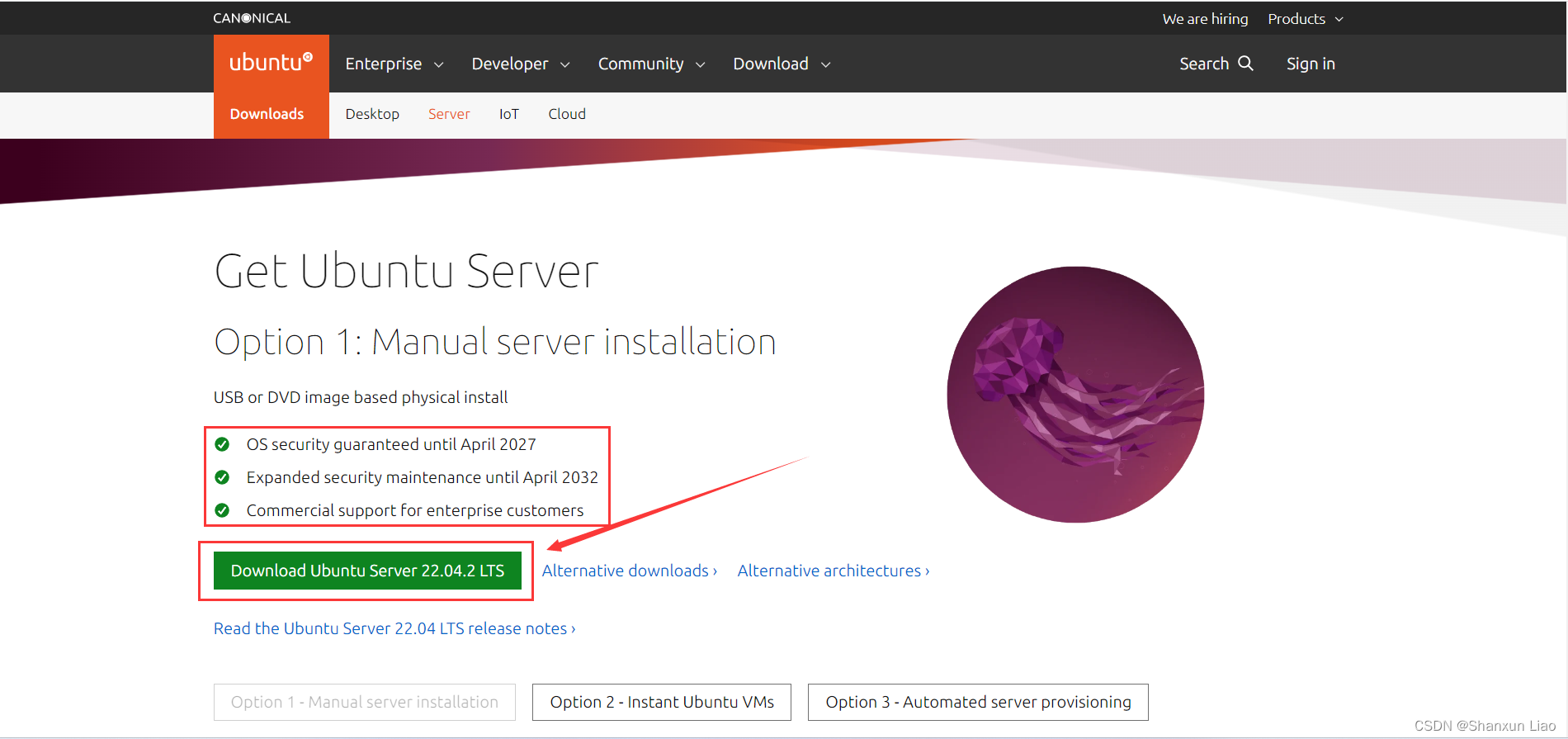This screenshot has width=1568, height=739.
Task: Read the Ubuntu Server 22.04 release notes
Action: coord(394,628)
